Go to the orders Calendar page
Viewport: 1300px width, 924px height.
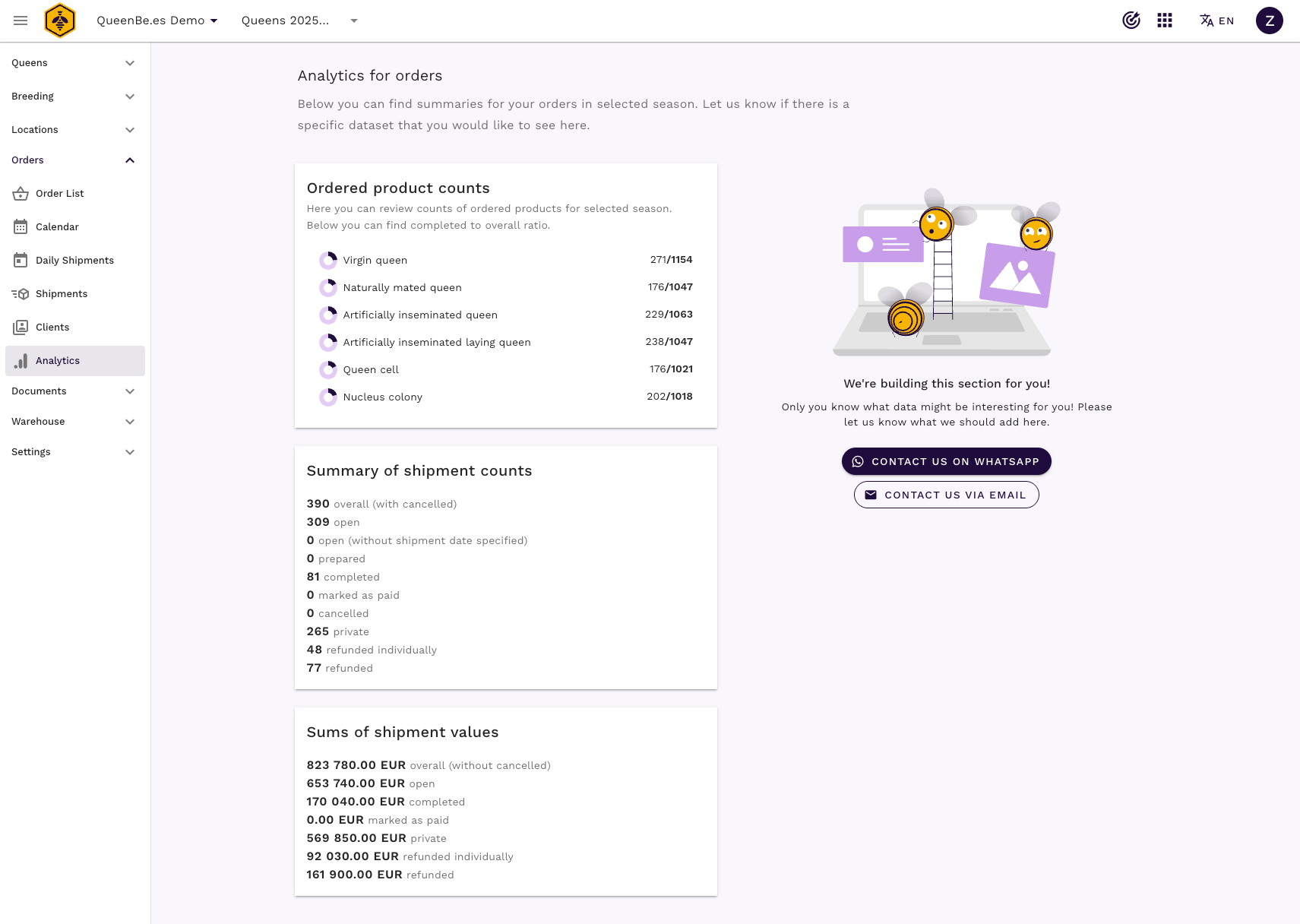pyautogui.click(x=57, y=227)
